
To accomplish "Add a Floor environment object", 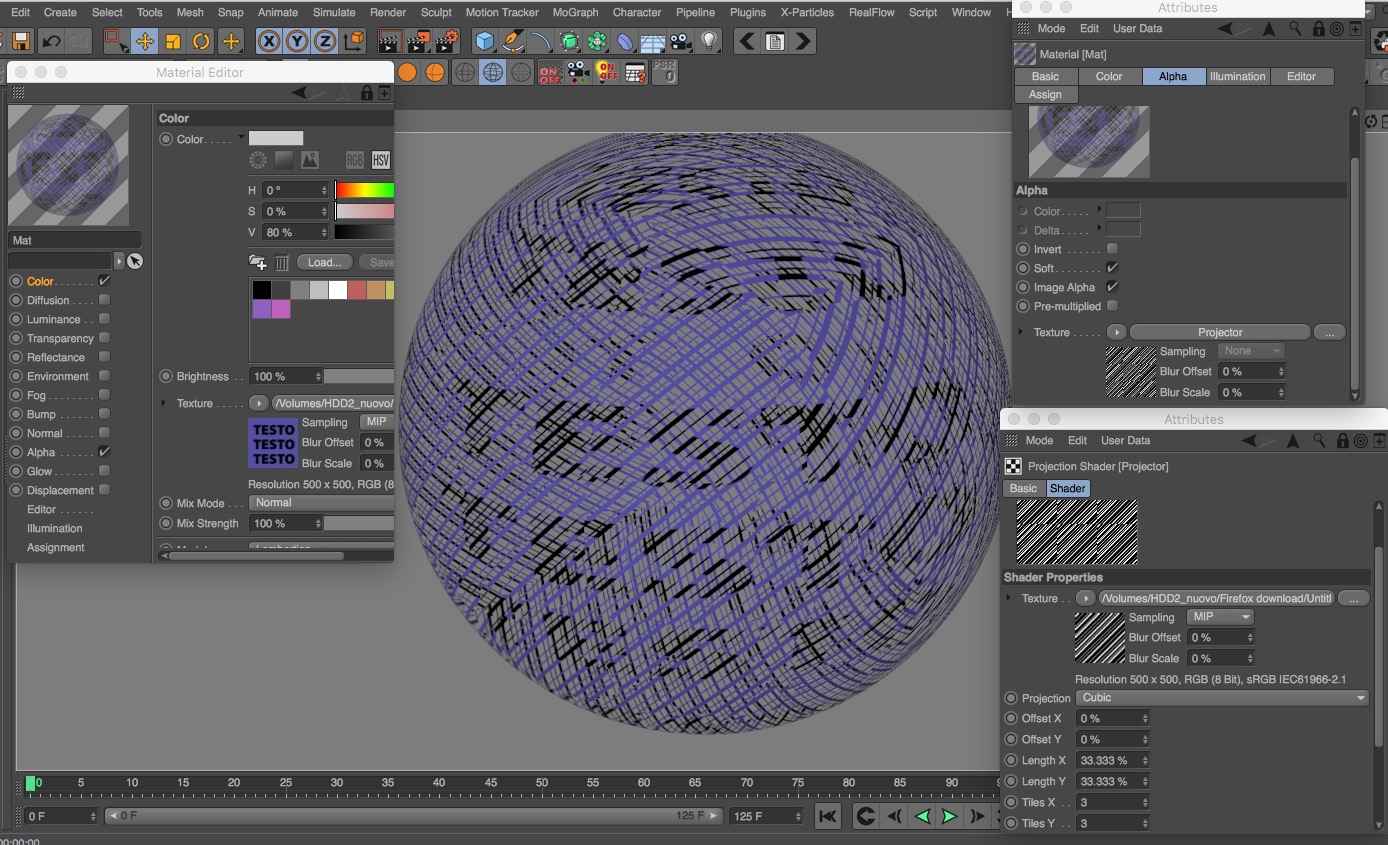I will (x=653, y=43).
